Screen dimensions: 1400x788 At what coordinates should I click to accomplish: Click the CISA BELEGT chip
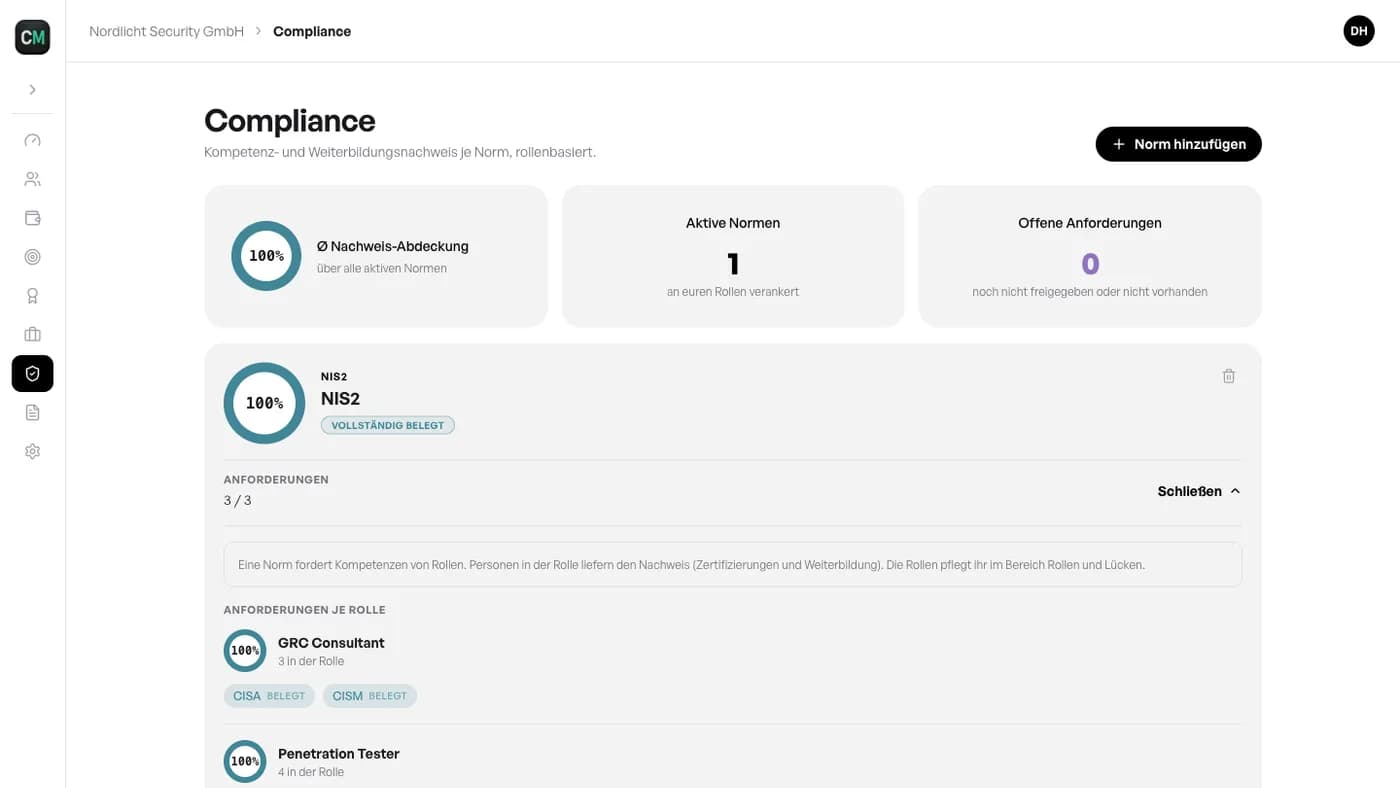click(x=269, y=696)
